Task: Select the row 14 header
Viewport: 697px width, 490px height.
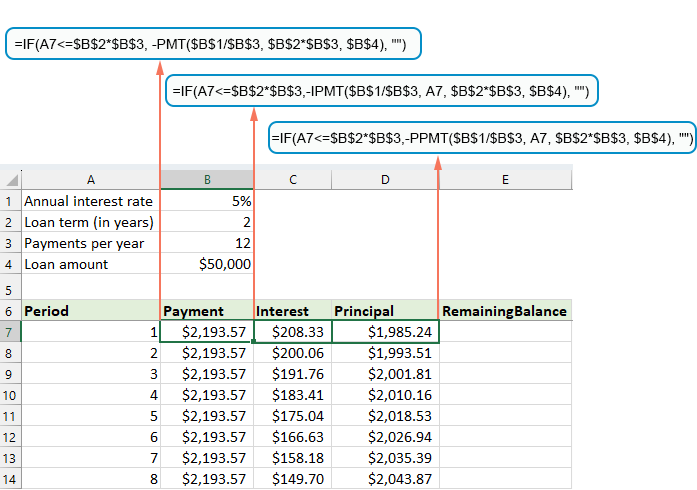Action: coord(10,479)
